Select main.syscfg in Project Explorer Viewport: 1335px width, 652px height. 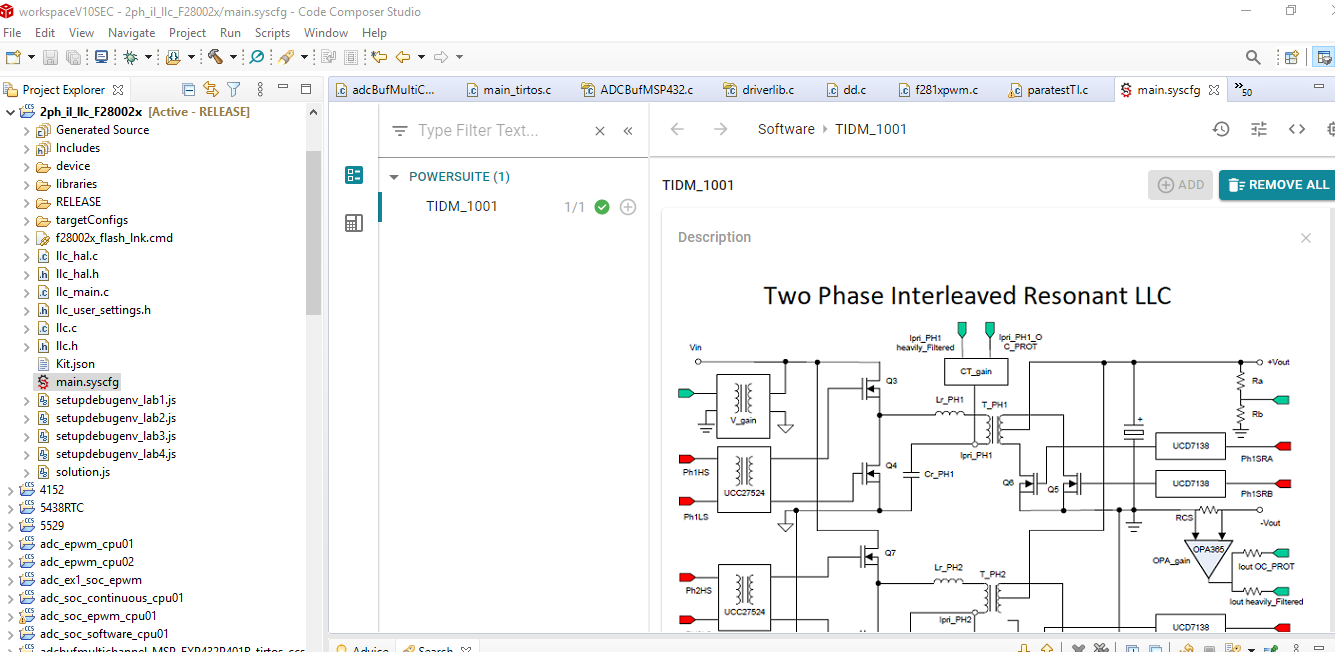87,382
